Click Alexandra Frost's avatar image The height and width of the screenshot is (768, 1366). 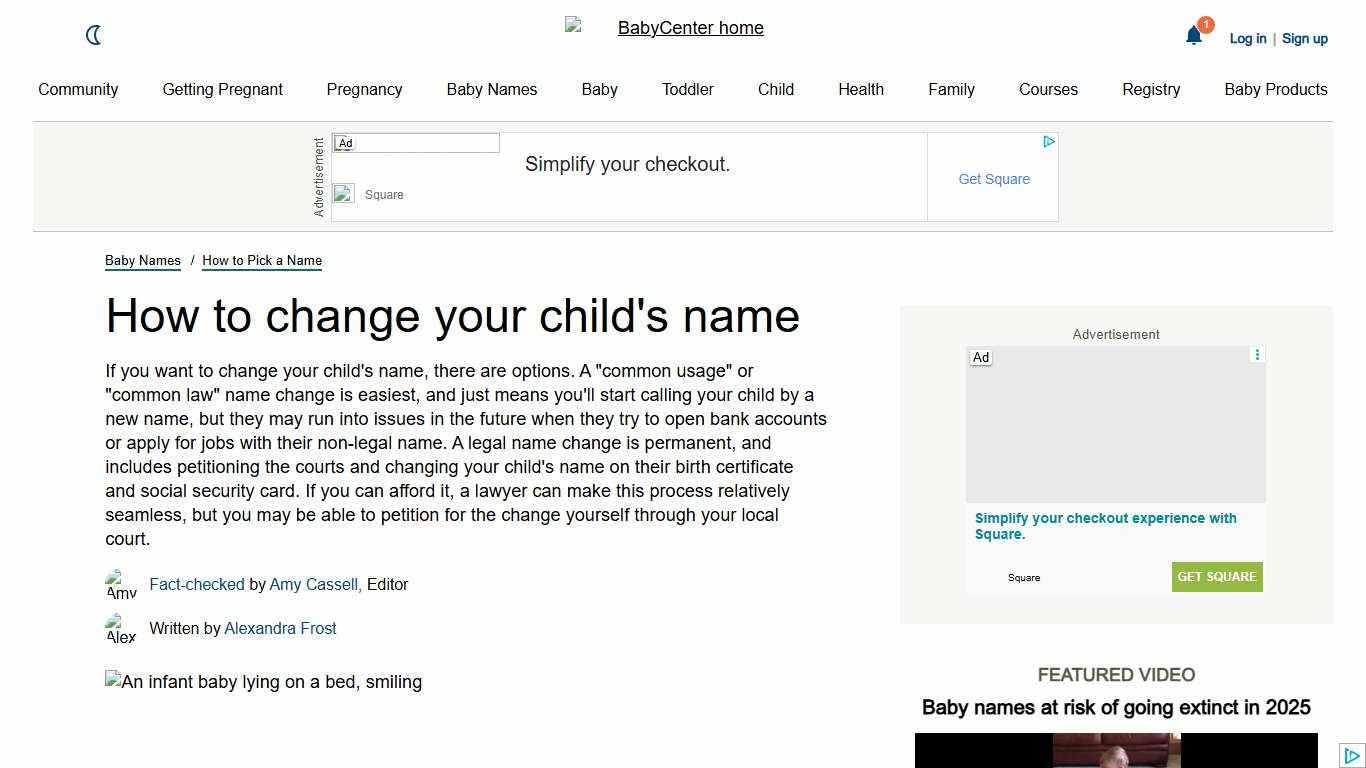pyautogui.click(x=120, y=629)
